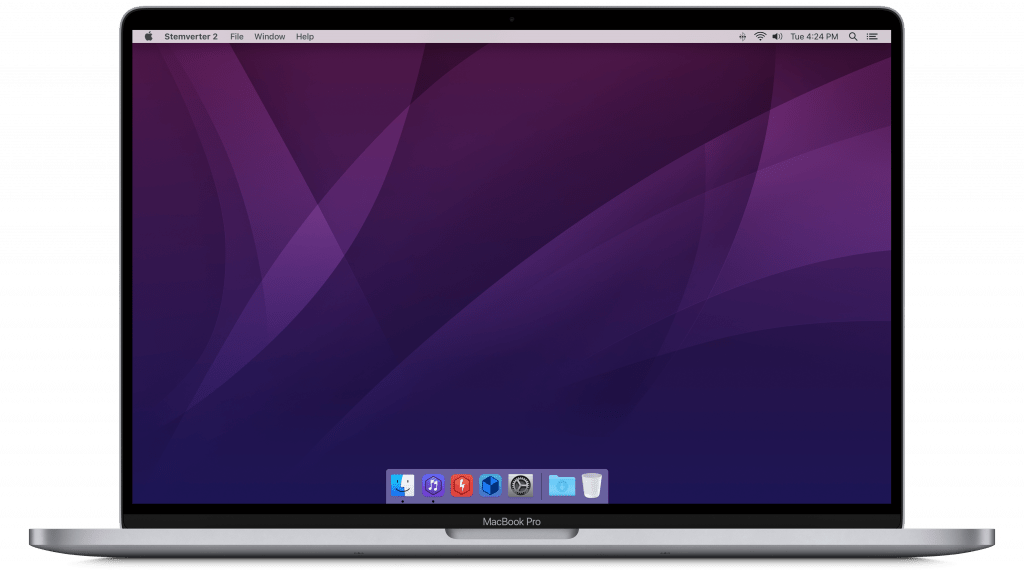Open the Help menu
Screen dimensions: 1024x570
point(305,37)
